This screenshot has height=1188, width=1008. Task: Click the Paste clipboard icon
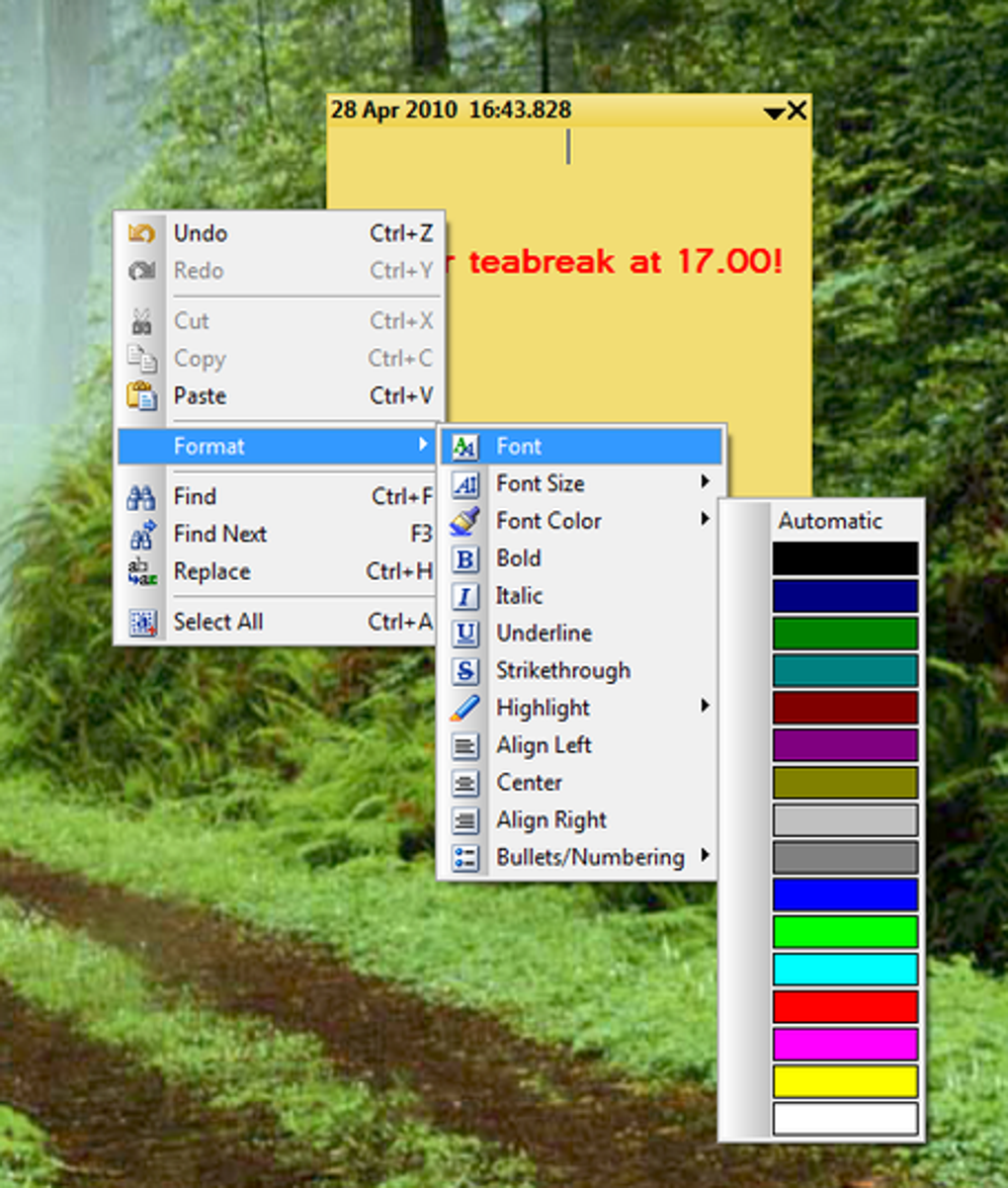click(x=142, y=396)
